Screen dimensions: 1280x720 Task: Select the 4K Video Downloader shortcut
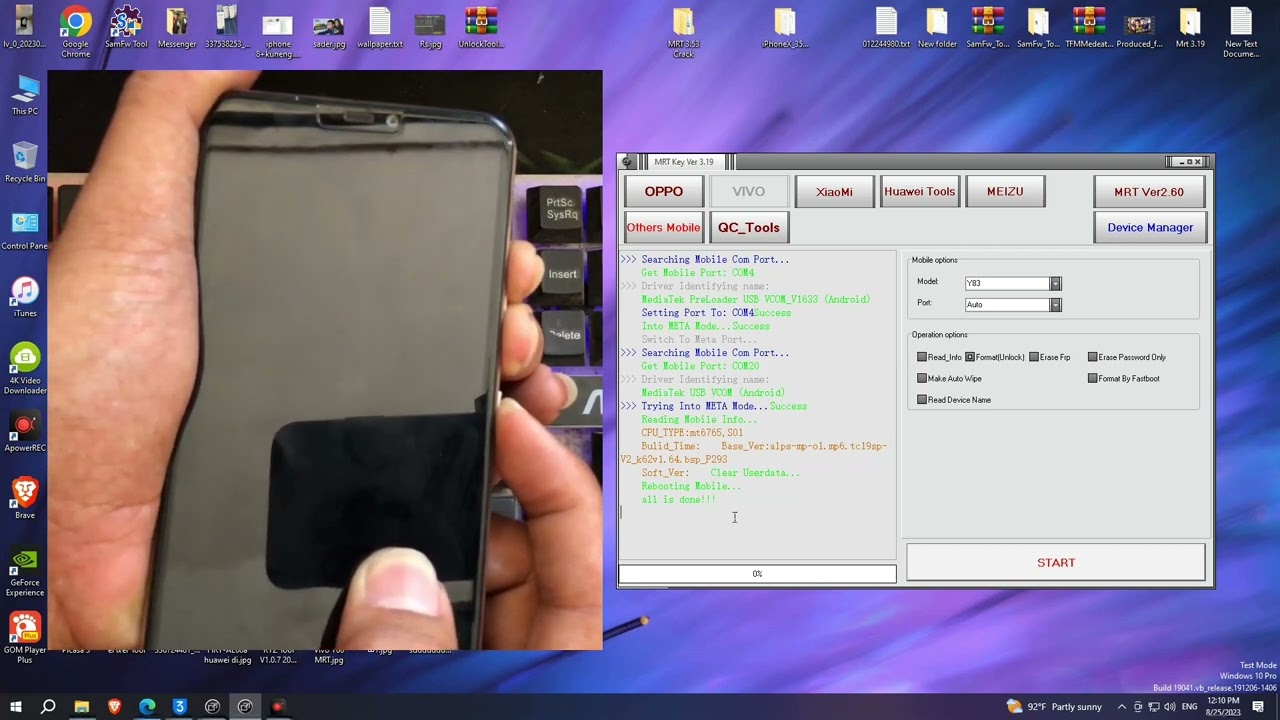click(x=25, y=369)
